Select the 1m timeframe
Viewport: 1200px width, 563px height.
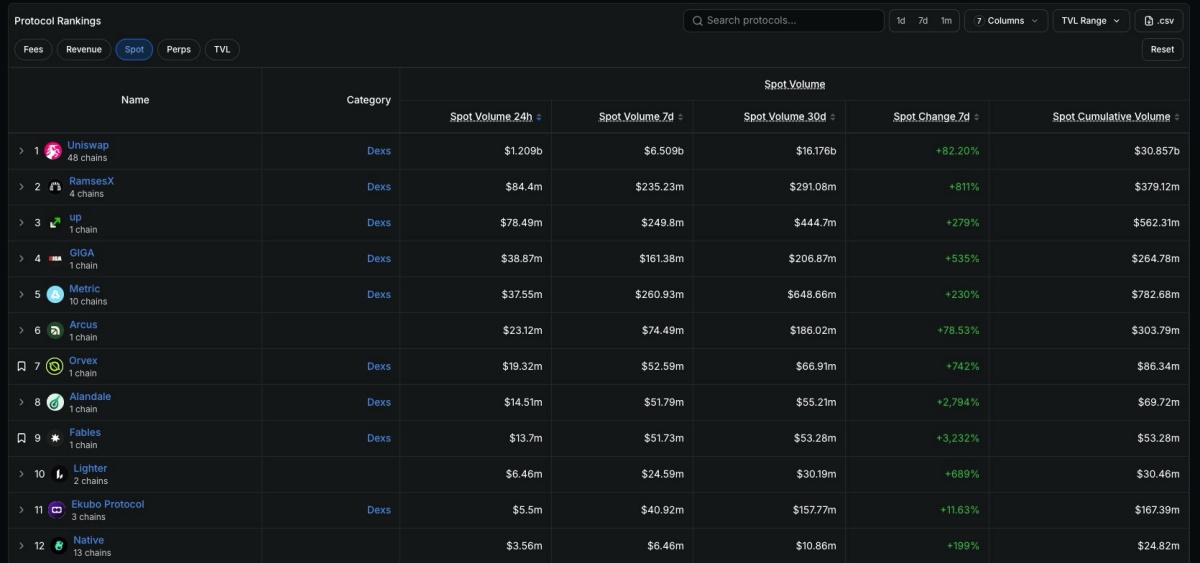point(946,21)
